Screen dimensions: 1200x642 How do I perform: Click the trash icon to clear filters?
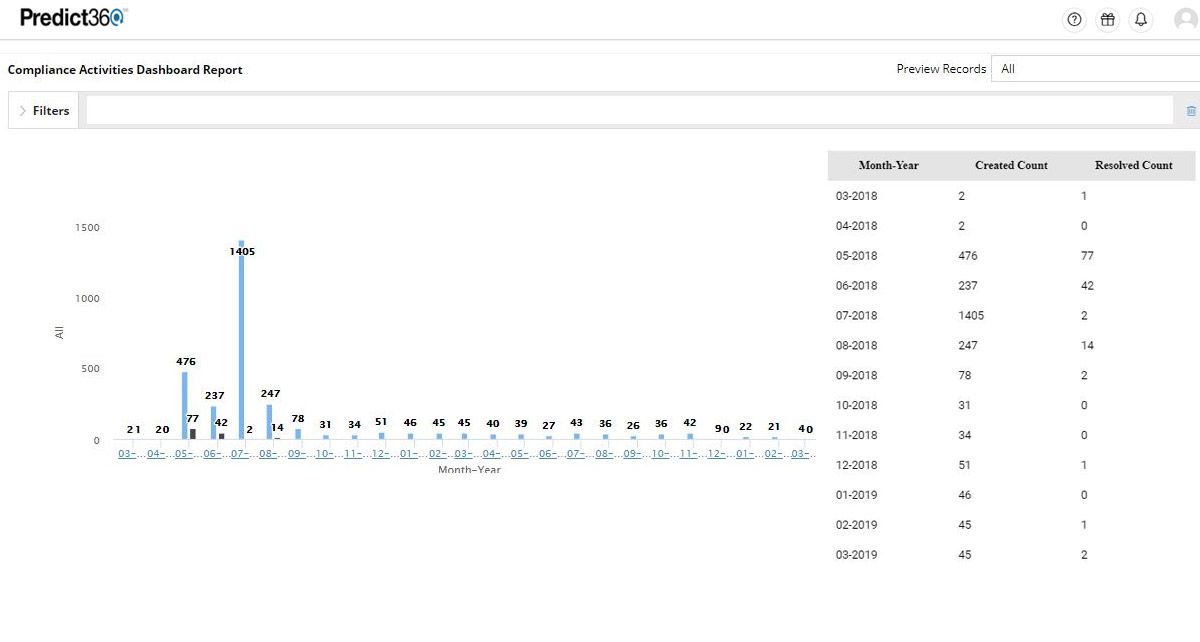1191,111
